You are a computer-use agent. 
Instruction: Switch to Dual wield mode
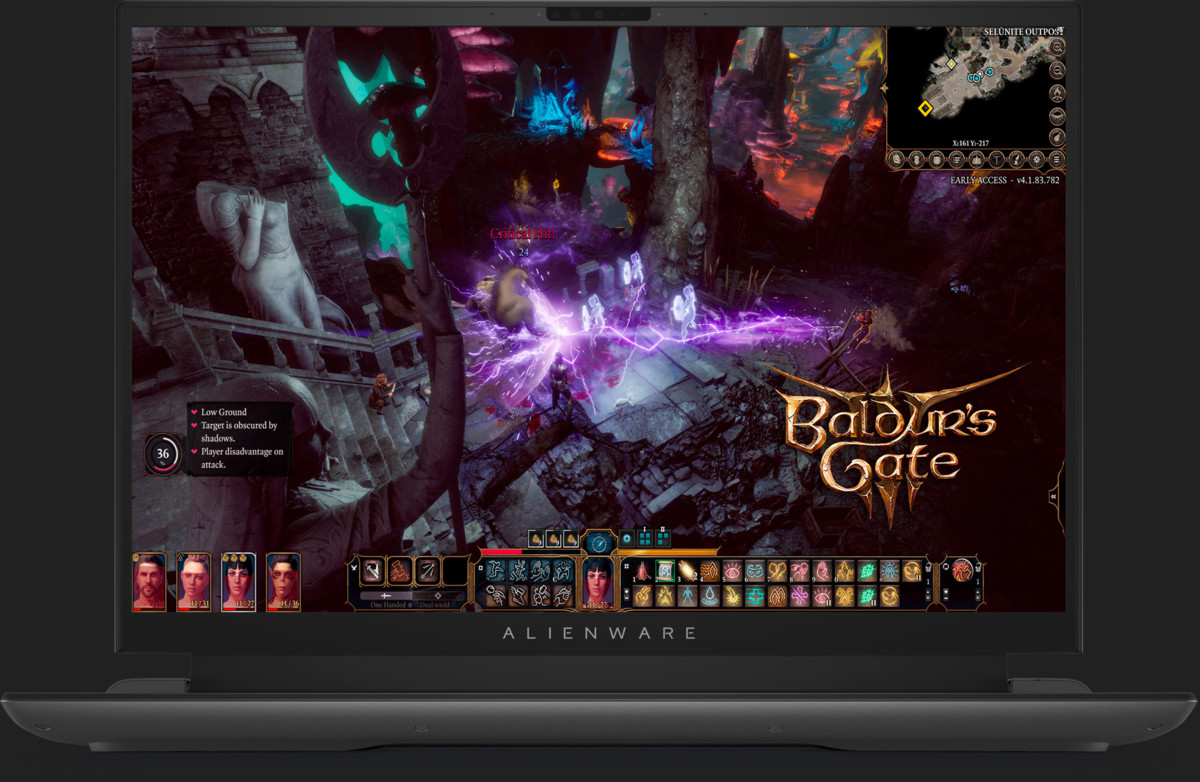(x=434, y=605)
